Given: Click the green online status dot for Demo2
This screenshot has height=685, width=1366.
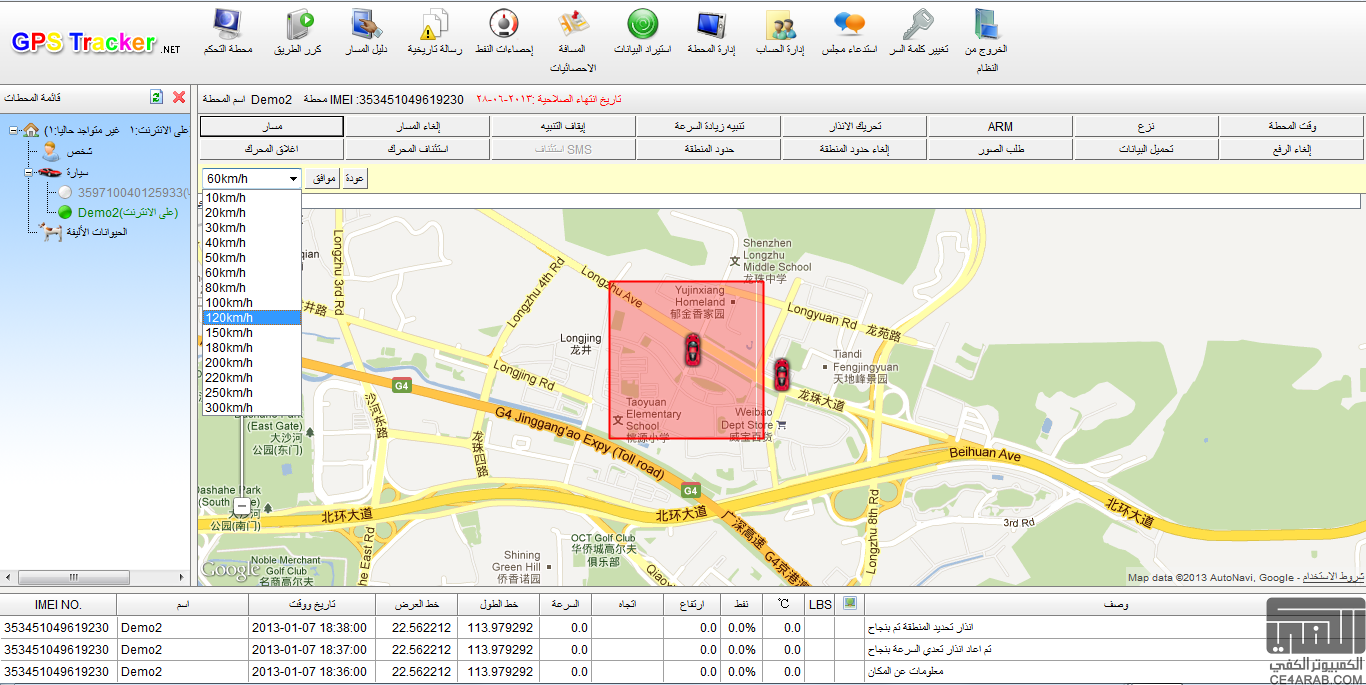Looking at the screenshot, I should 65,212.
